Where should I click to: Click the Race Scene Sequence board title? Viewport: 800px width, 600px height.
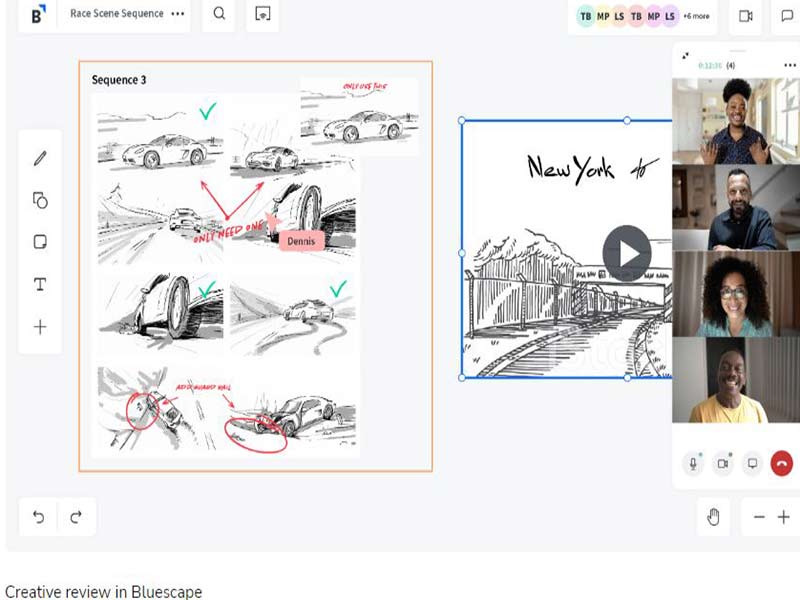[115, 15]
